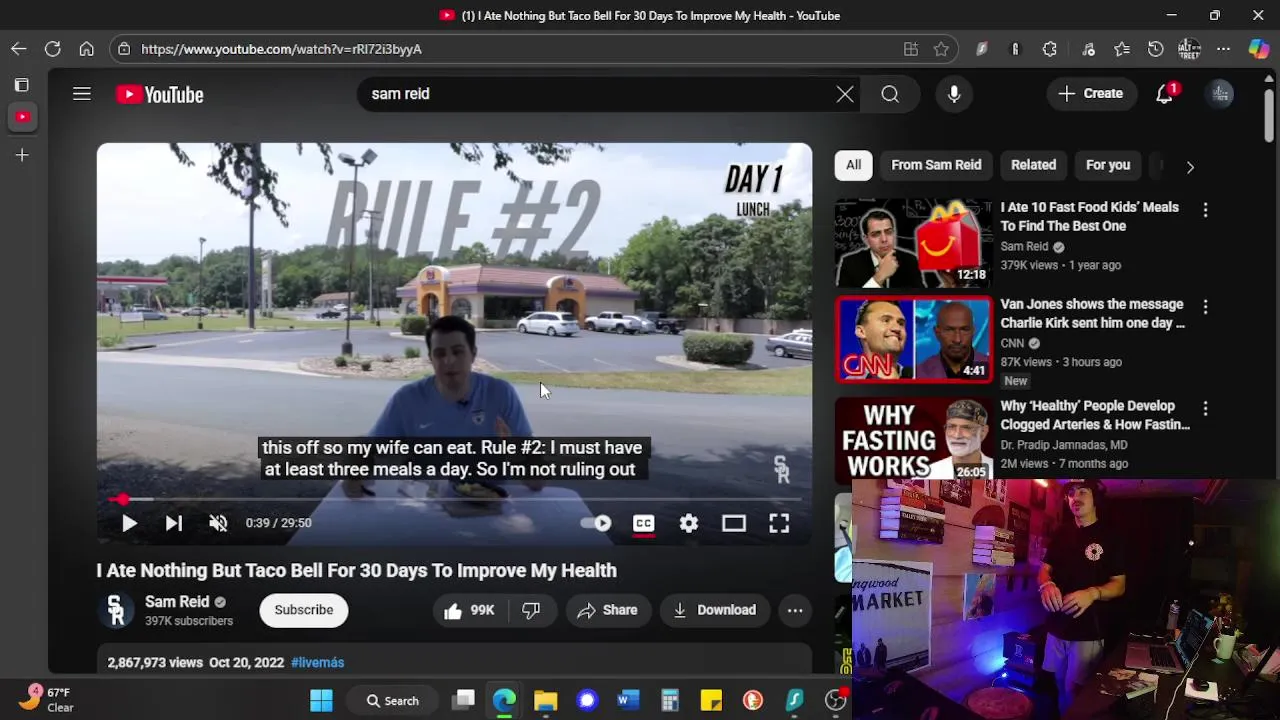Viewport: 1280px width, 720px height.
Task: Select the 'For you' filter chip
Action: tap(1108, 165)
